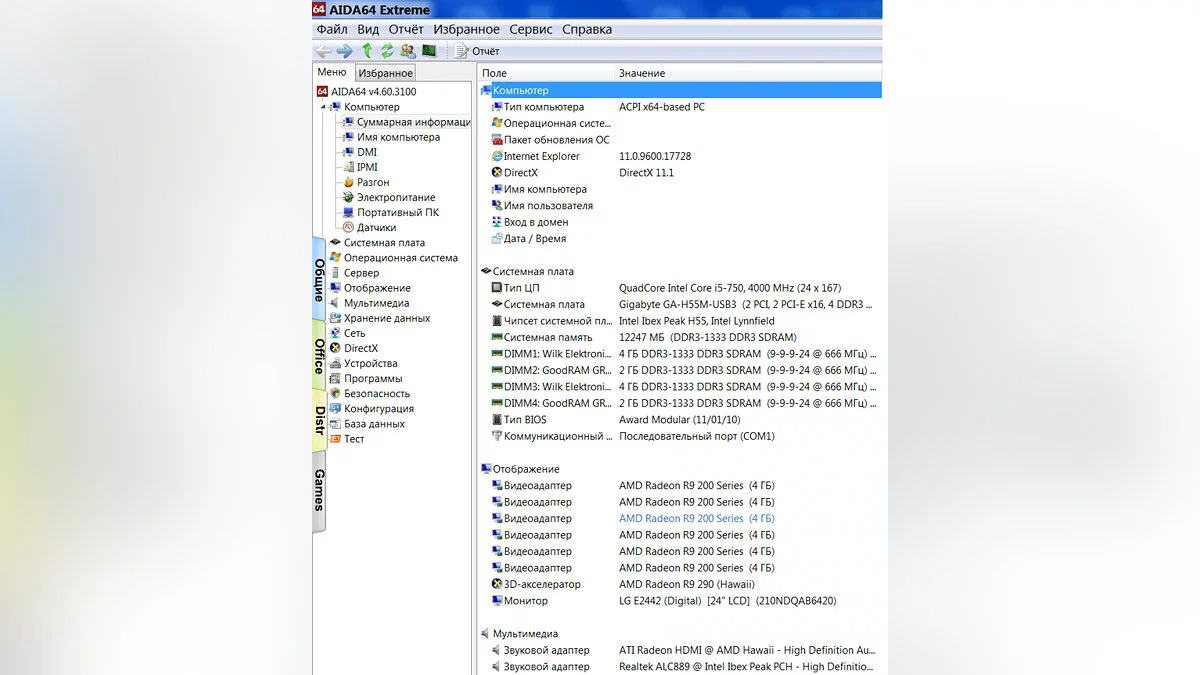
Task: Select Хранение данных in the left tree
Action: [387, 318]
